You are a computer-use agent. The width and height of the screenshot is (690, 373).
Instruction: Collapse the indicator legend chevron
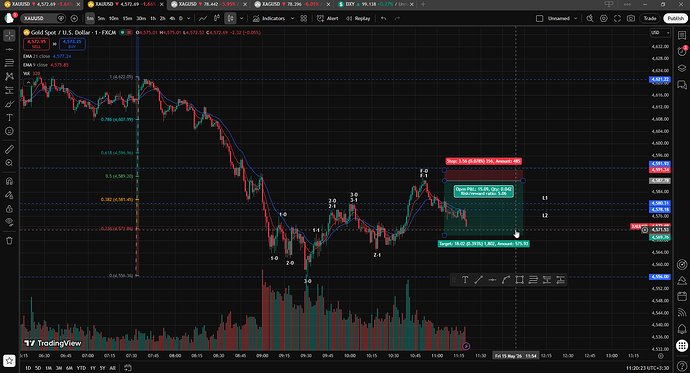[28, 82]
